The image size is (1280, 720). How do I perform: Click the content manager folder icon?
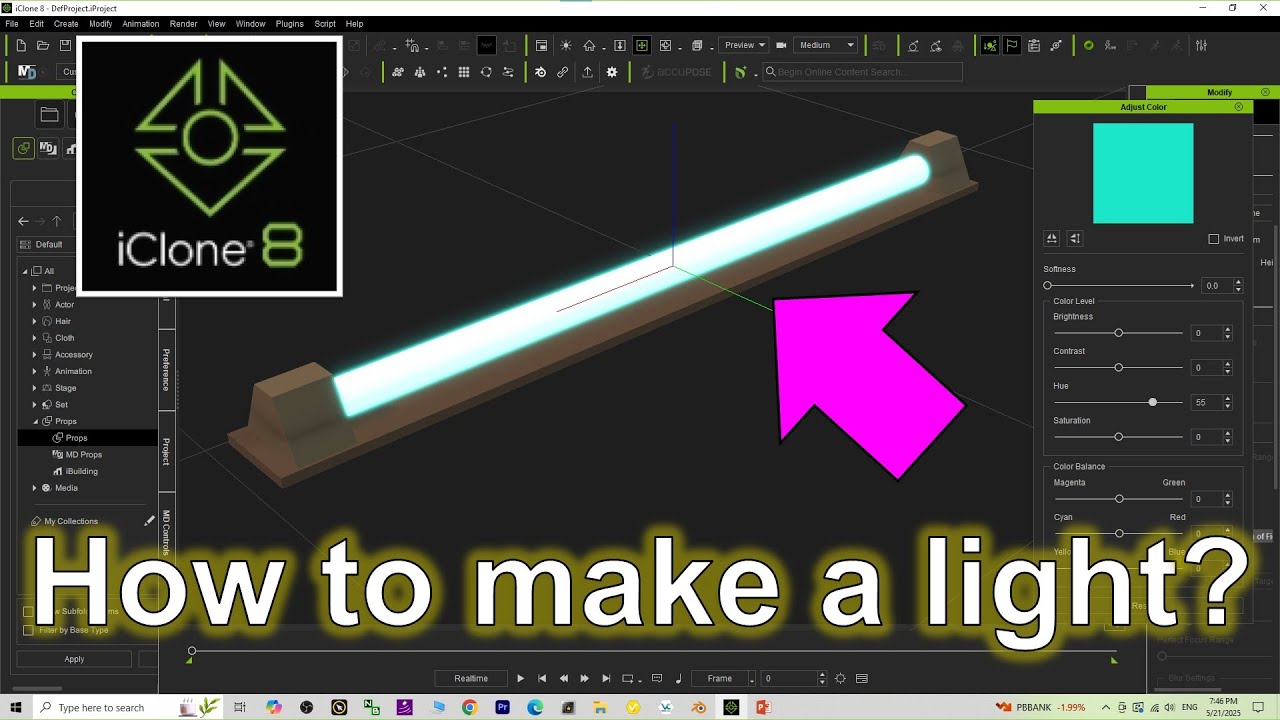(x=49, y=115)
